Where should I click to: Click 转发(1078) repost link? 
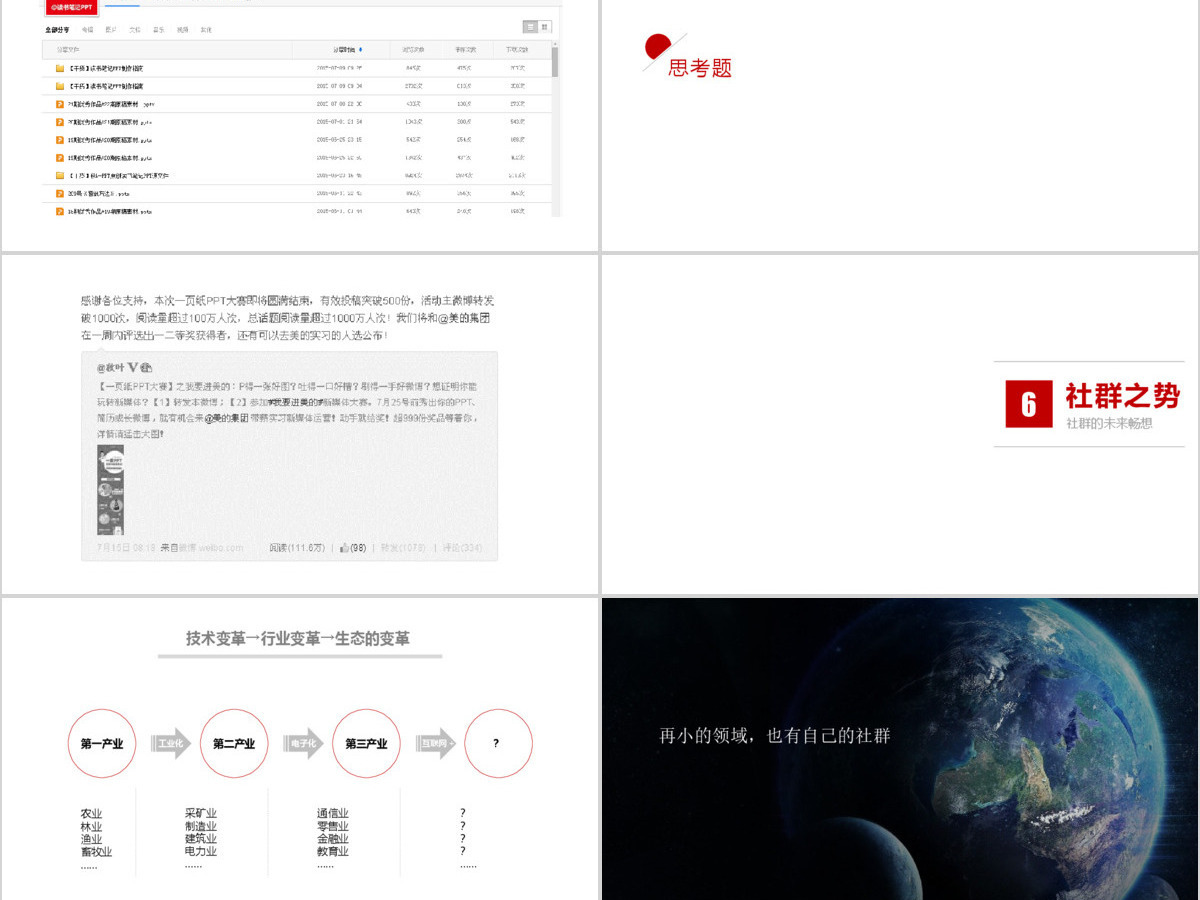coord(403,547)
